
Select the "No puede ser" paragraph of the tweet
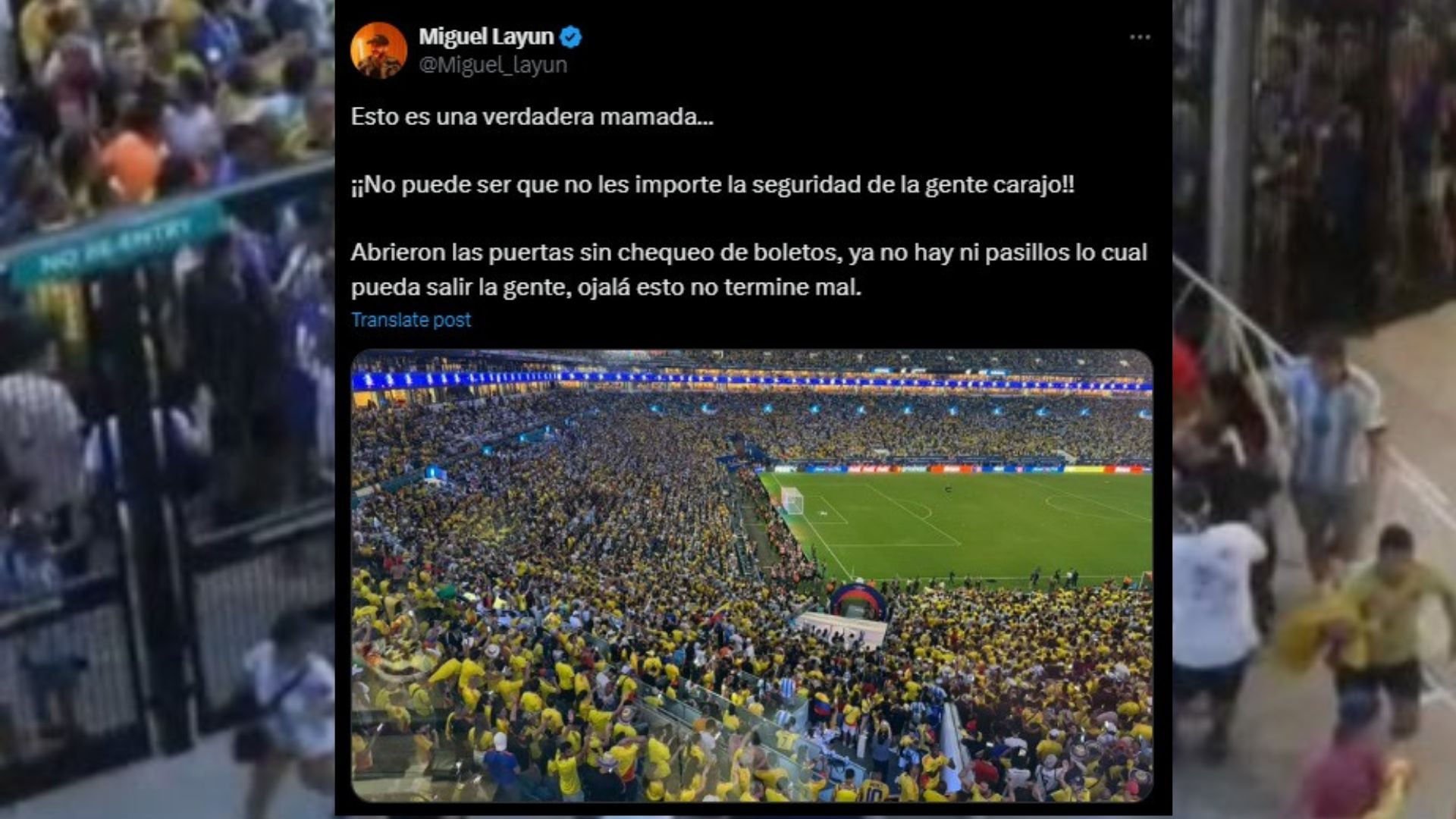click(x=713, y=185)
